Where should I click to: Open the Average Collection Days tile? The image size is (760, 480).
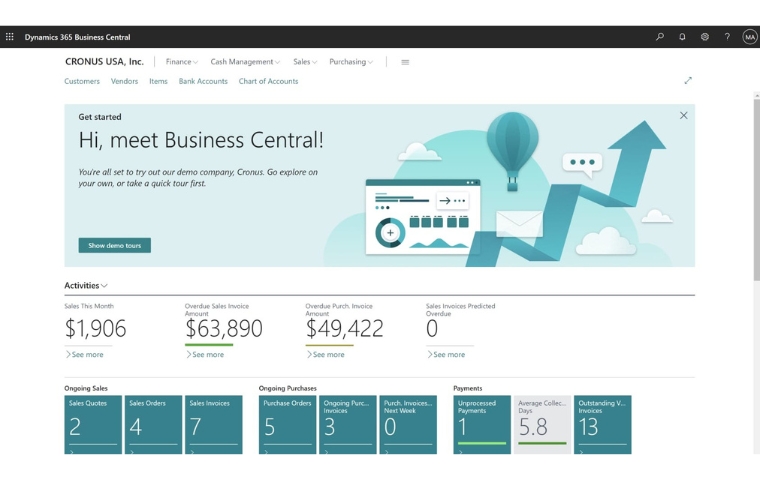(542, 425)
